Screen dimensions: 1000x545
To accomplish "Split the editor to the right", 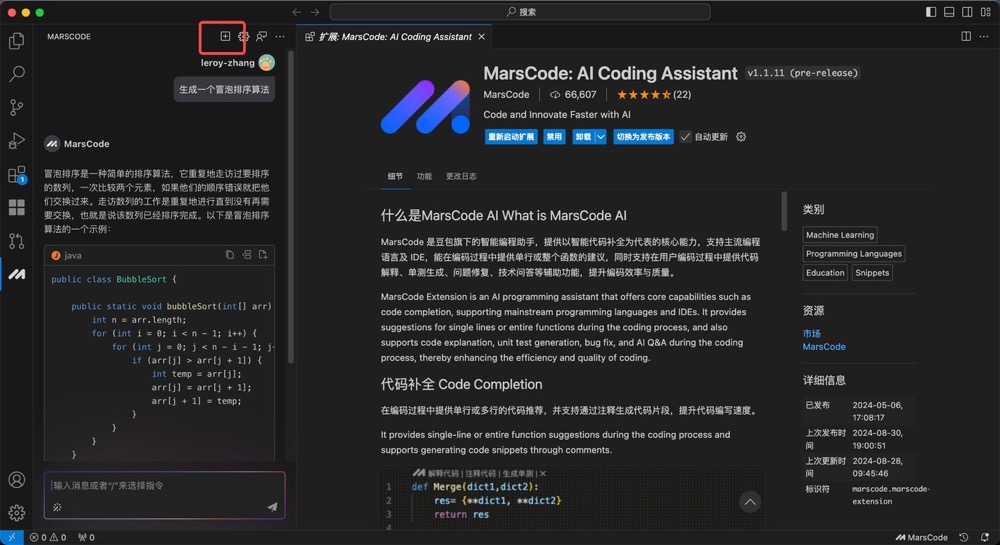I will 966,36.
